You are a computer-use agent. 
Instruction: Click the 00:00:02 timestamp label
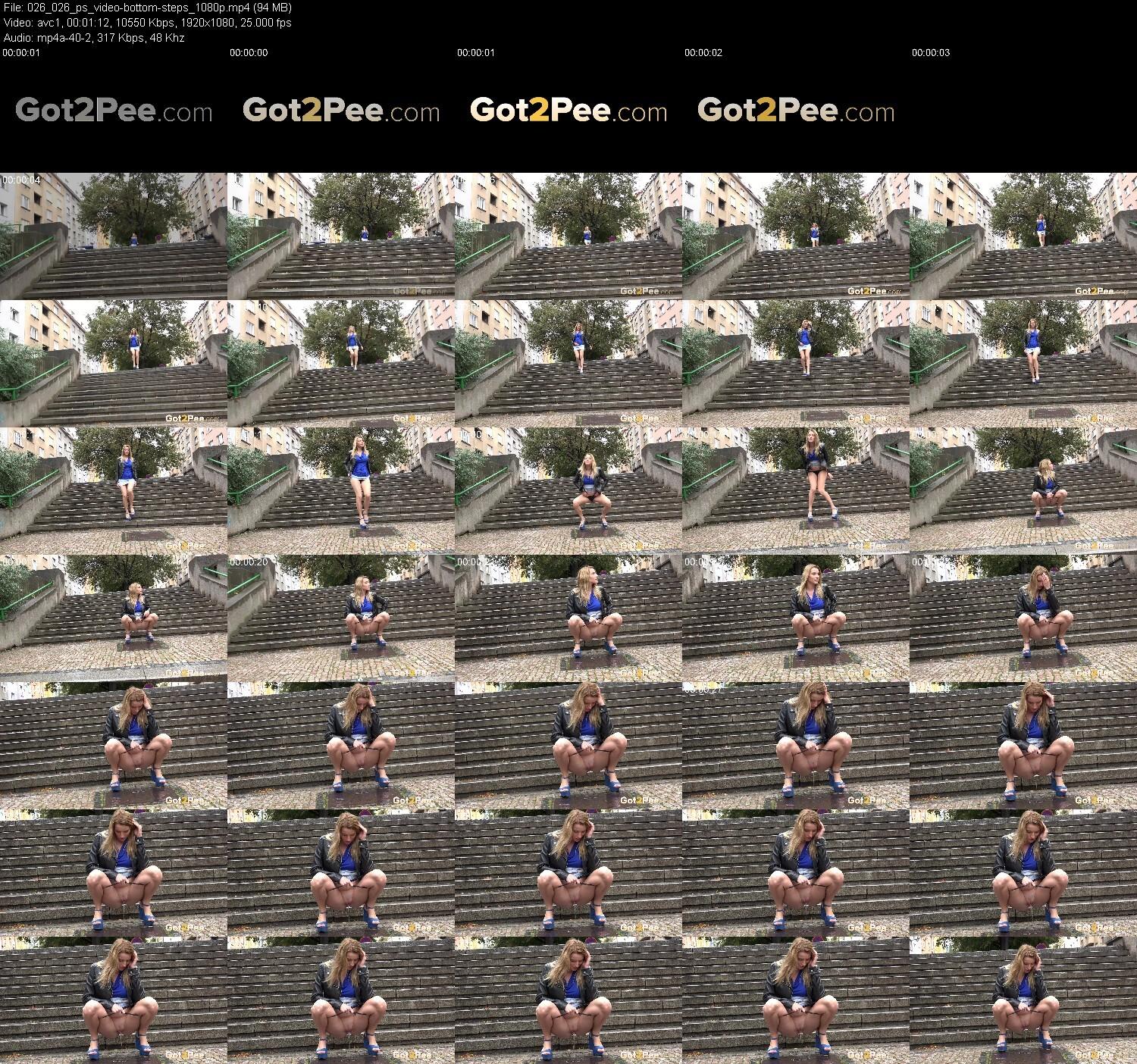click(x=703, y=53)
